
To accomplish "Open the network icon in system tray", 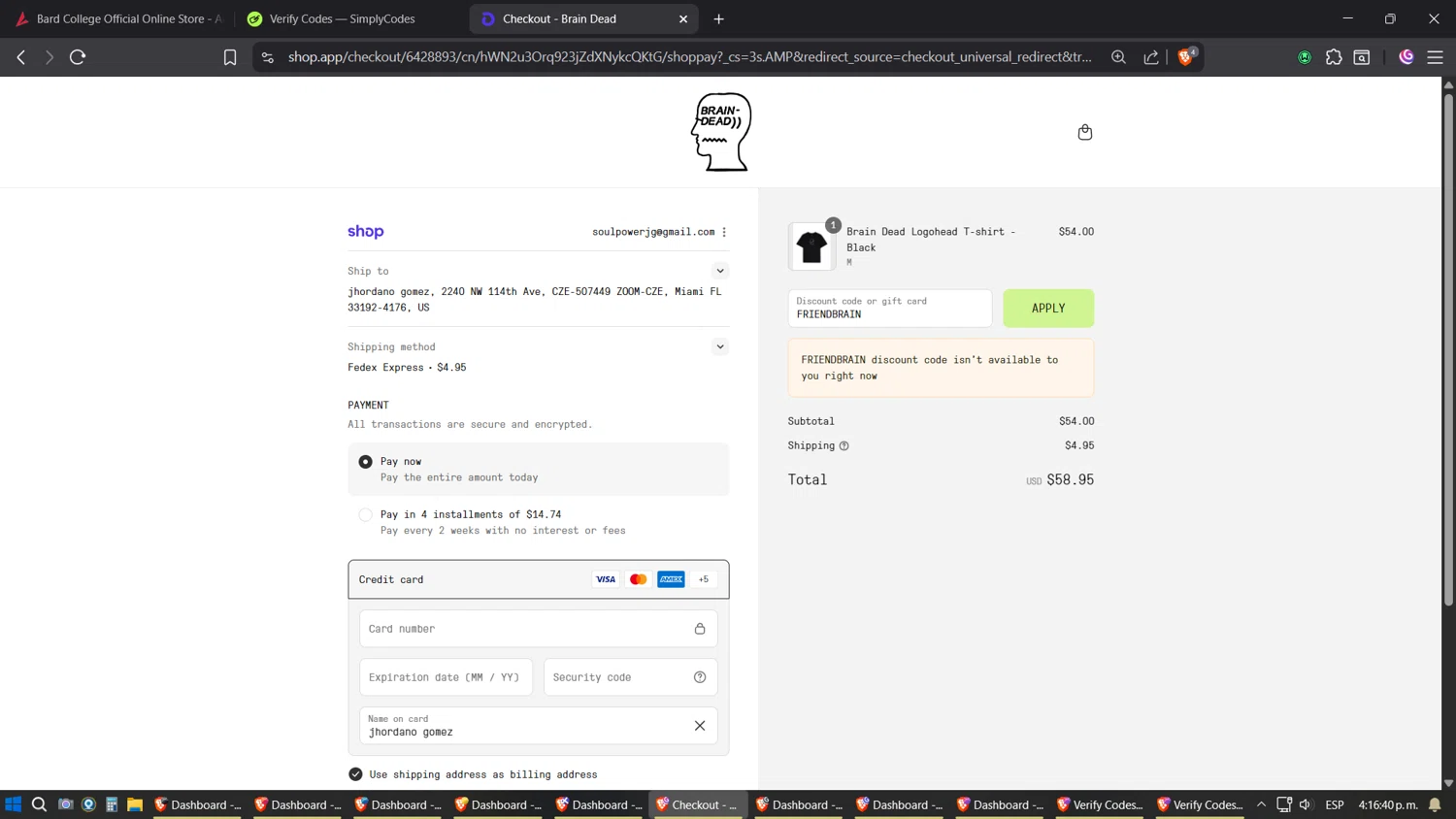I will (x=1283, y=804).
